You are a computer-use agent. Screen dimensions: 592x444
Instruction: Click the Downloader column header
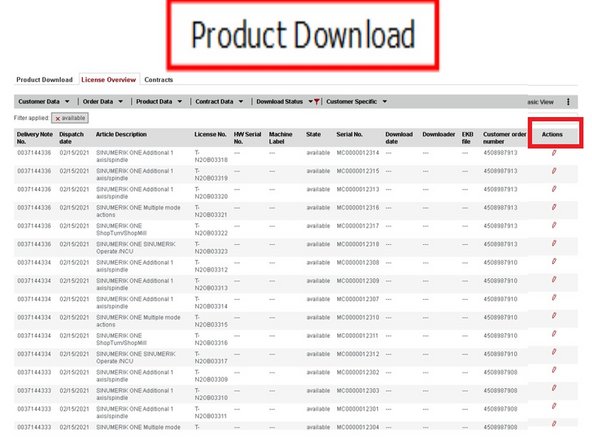pos(439,134)
